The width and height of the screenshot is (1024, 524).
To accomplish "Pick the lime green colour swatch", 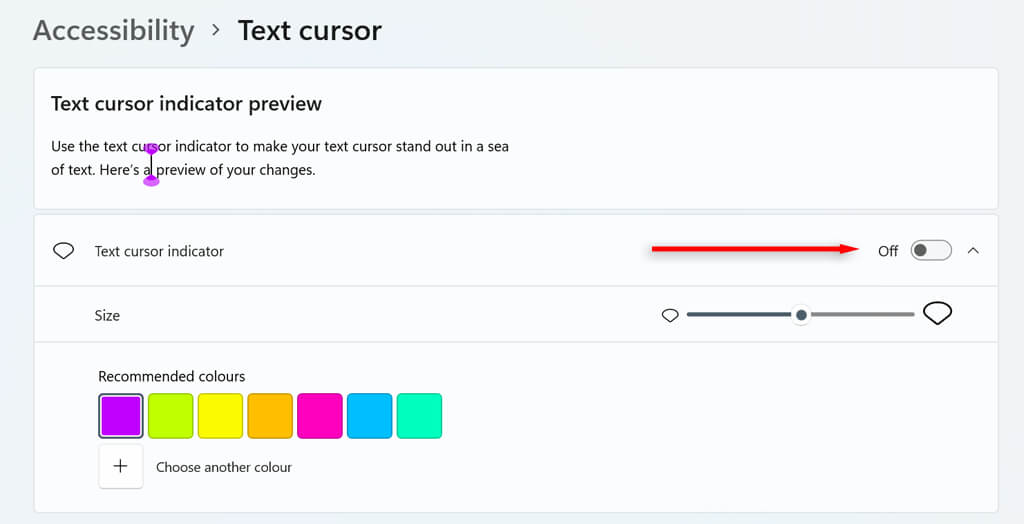I will click(x=170, y=415).
